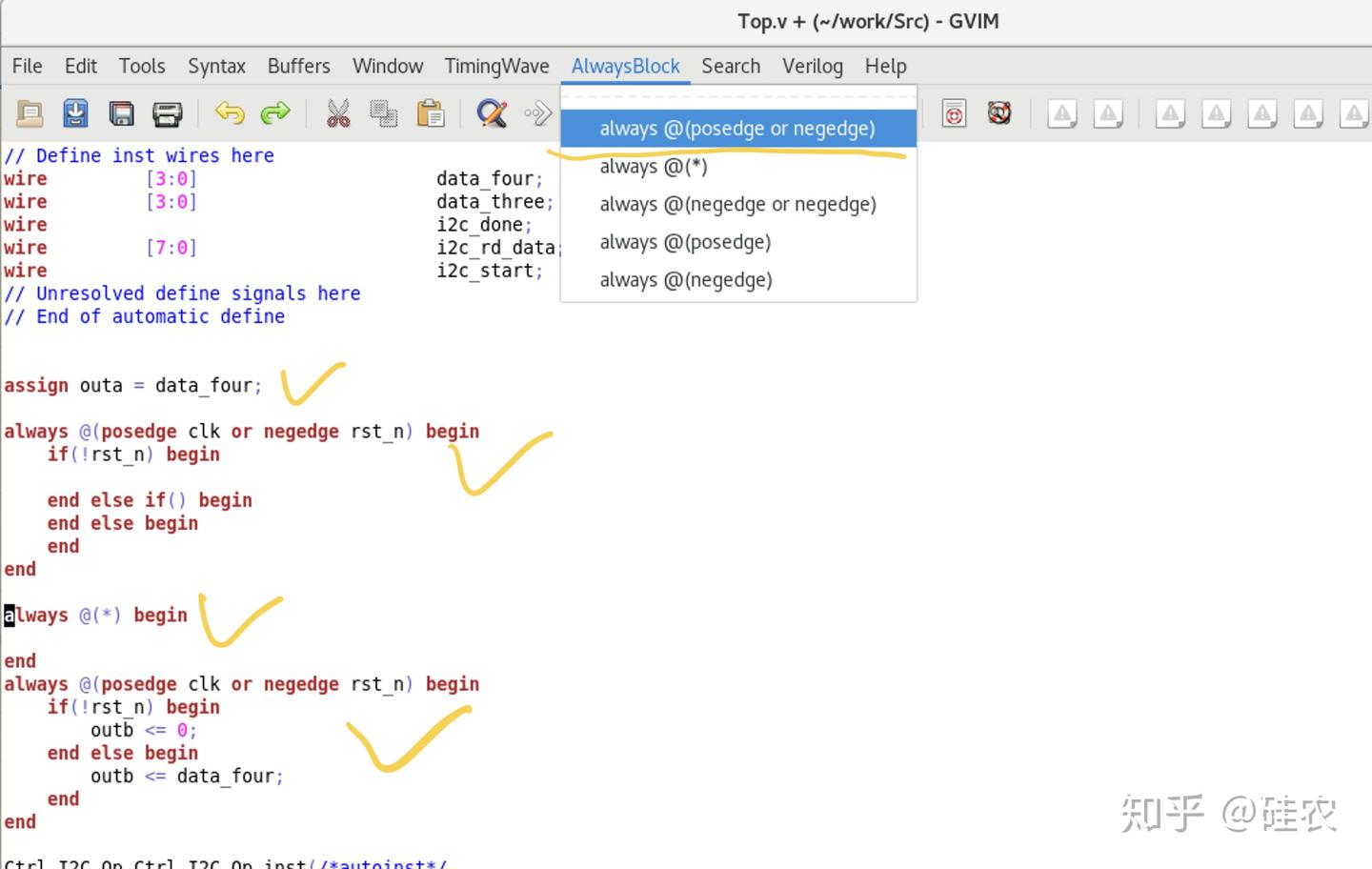Choose always @(*) combinational block
Image resolution: width=1372 pixels, height=869 pixels.
[x=653, y=166]
